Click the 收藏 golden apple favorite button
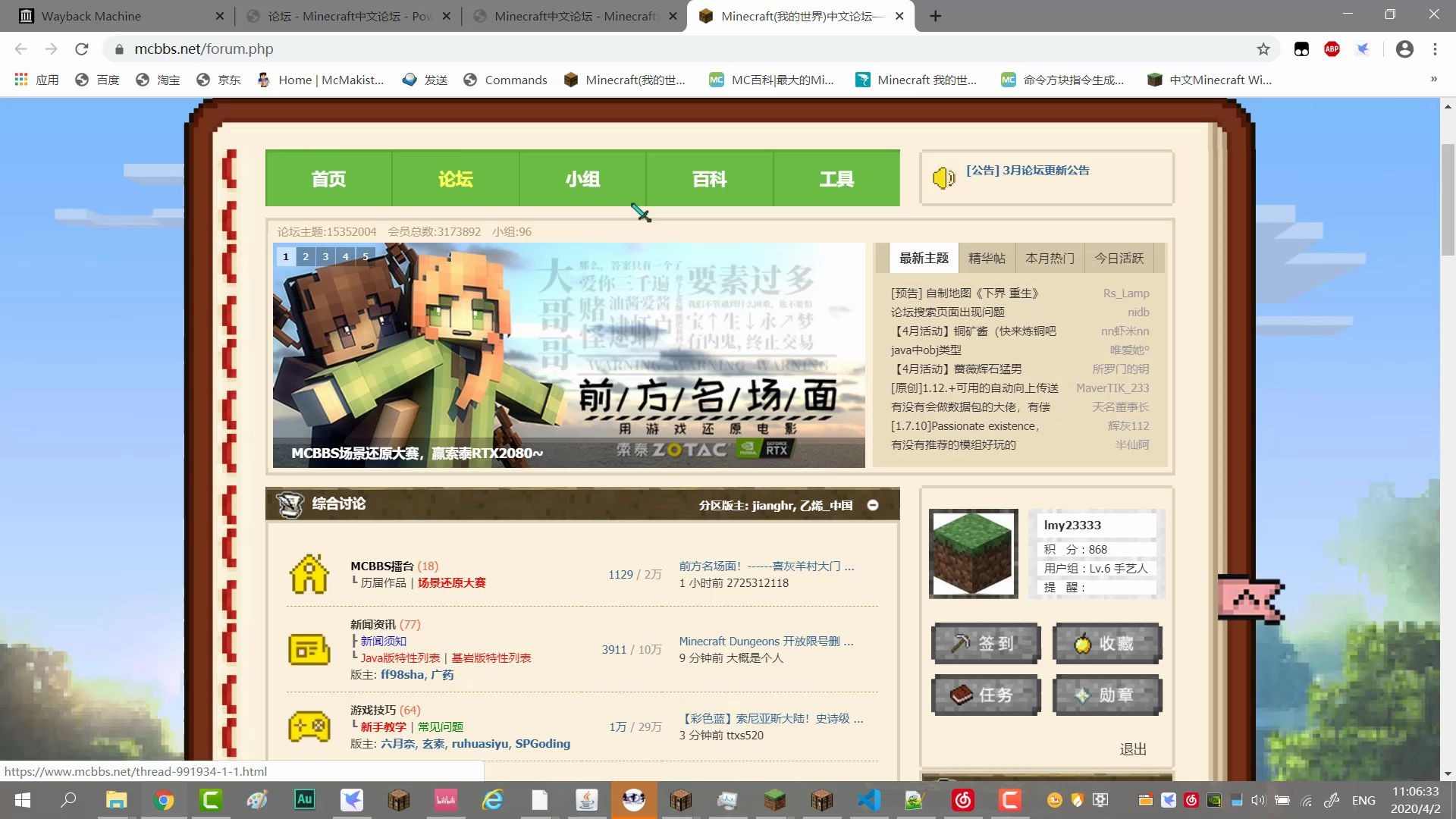The width and height of the screenshot is (1456, 819). [x=1107, y=644]
